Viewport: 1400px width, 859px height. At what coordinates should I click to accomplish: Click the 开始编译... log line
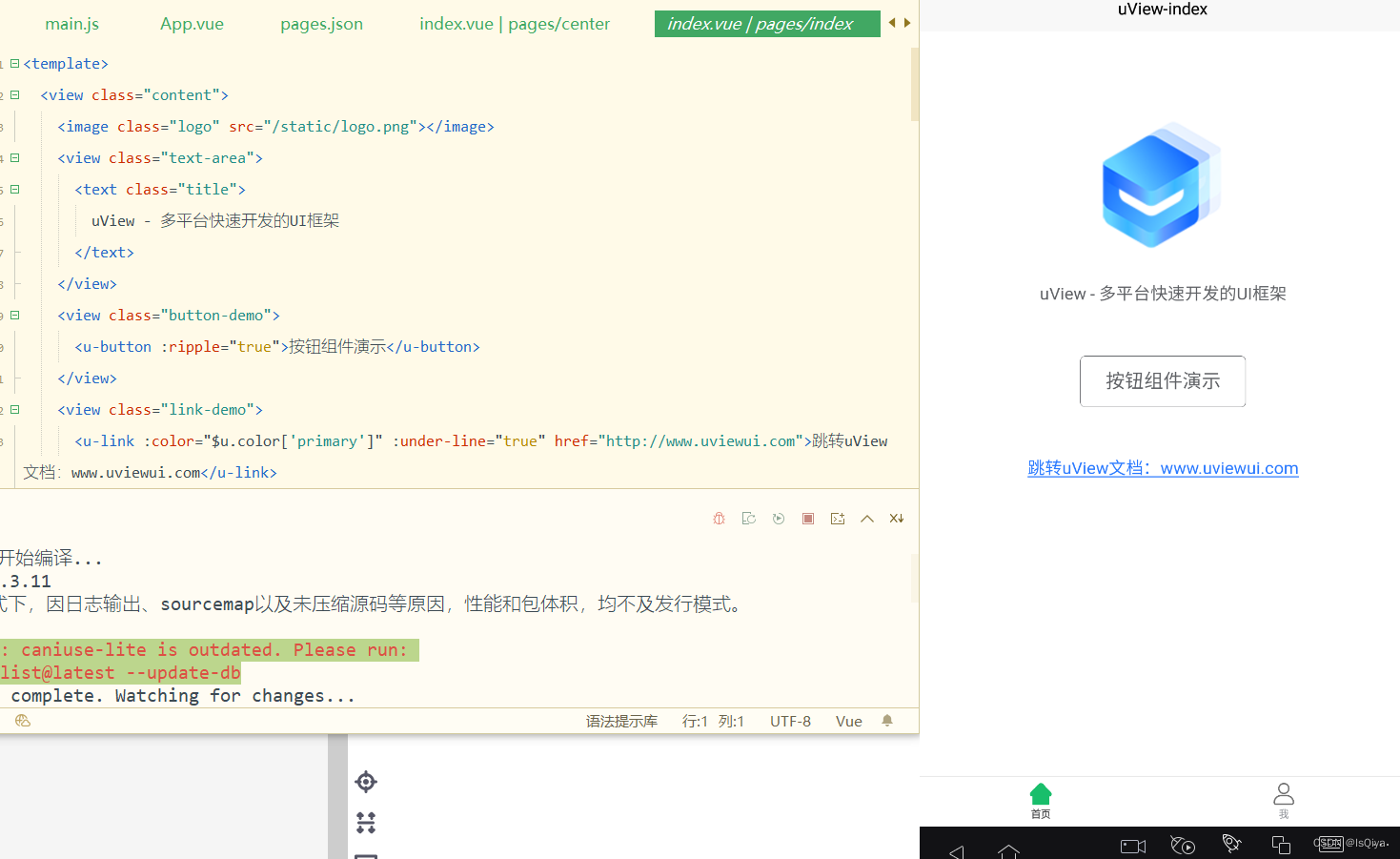(51, 559)
